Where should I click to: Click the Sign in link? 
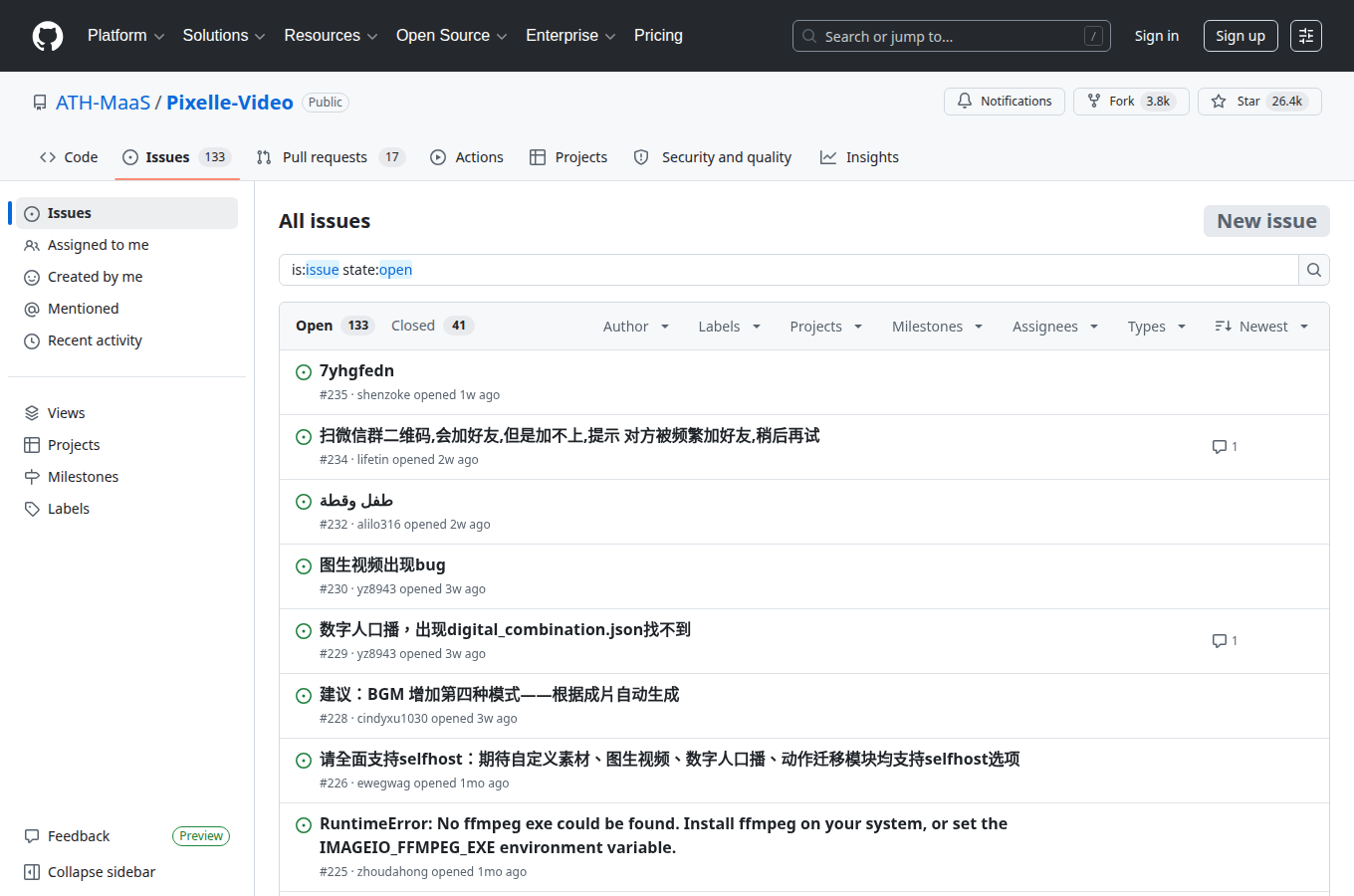pos(1157,36)
